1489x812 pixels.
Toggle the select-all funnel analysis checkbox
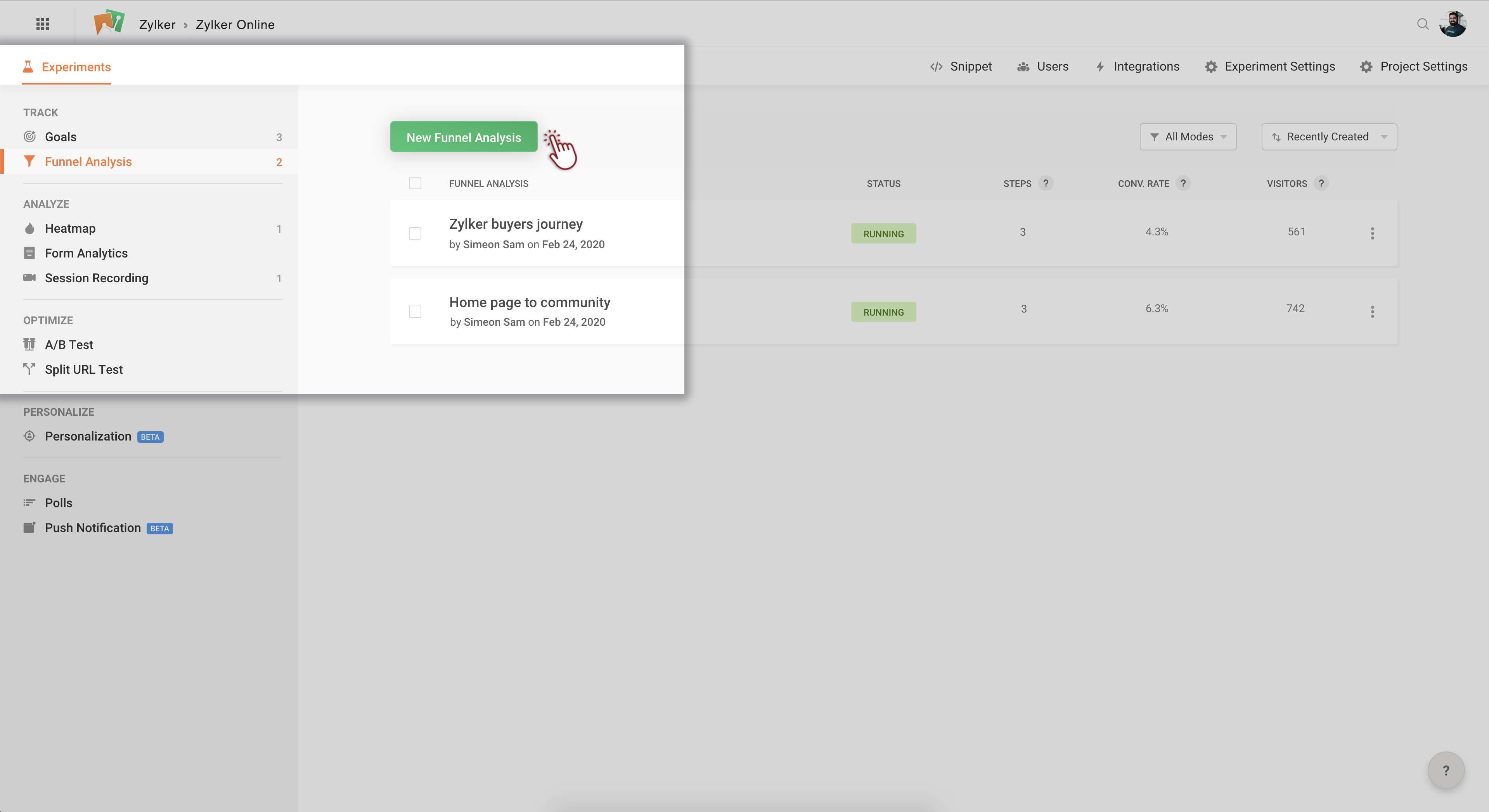coord(415,183)
